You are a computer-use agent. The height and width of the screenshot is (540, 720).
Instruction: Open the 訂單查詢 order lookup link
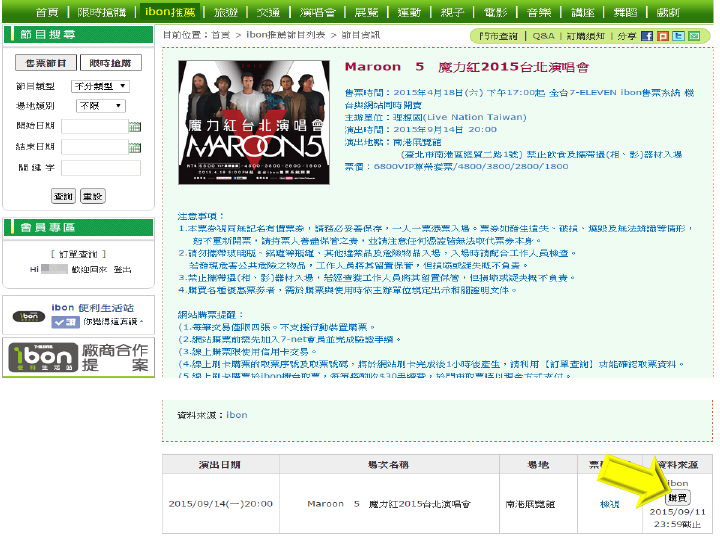pyautogui.click(x=78, y=254)
